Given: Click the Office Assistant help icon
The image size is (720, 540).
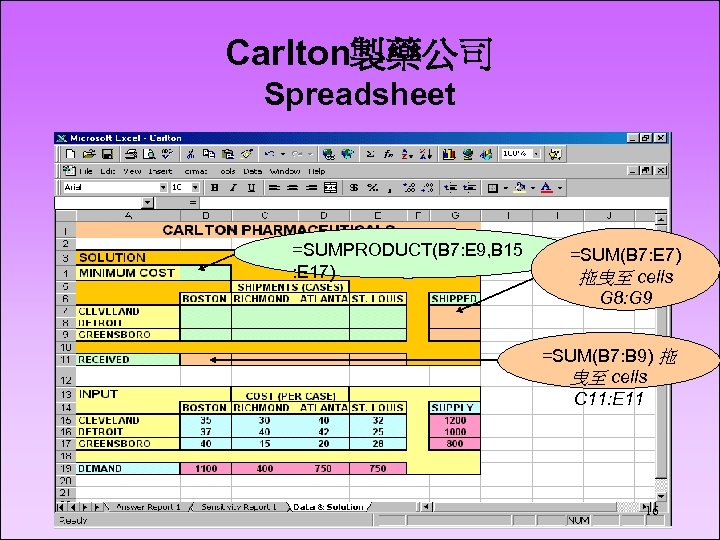Looking at the screenshot, I should (555, 154).
